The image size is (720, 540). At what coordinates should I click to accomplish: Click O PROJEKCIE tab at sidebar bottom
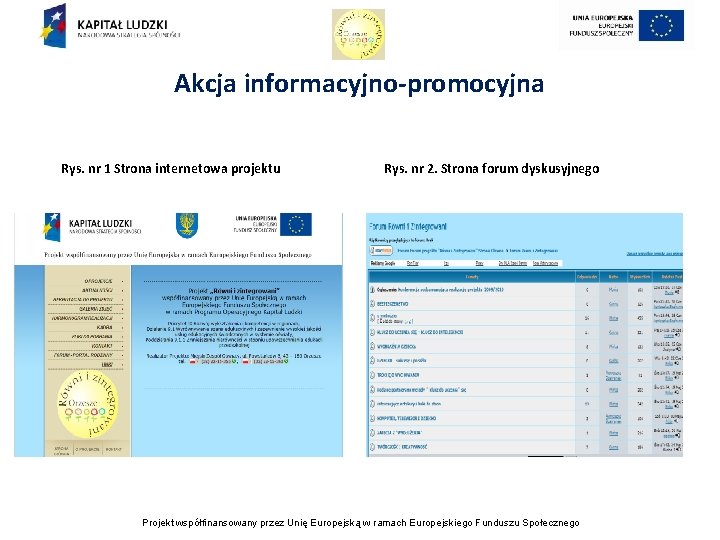coord(87,449)
